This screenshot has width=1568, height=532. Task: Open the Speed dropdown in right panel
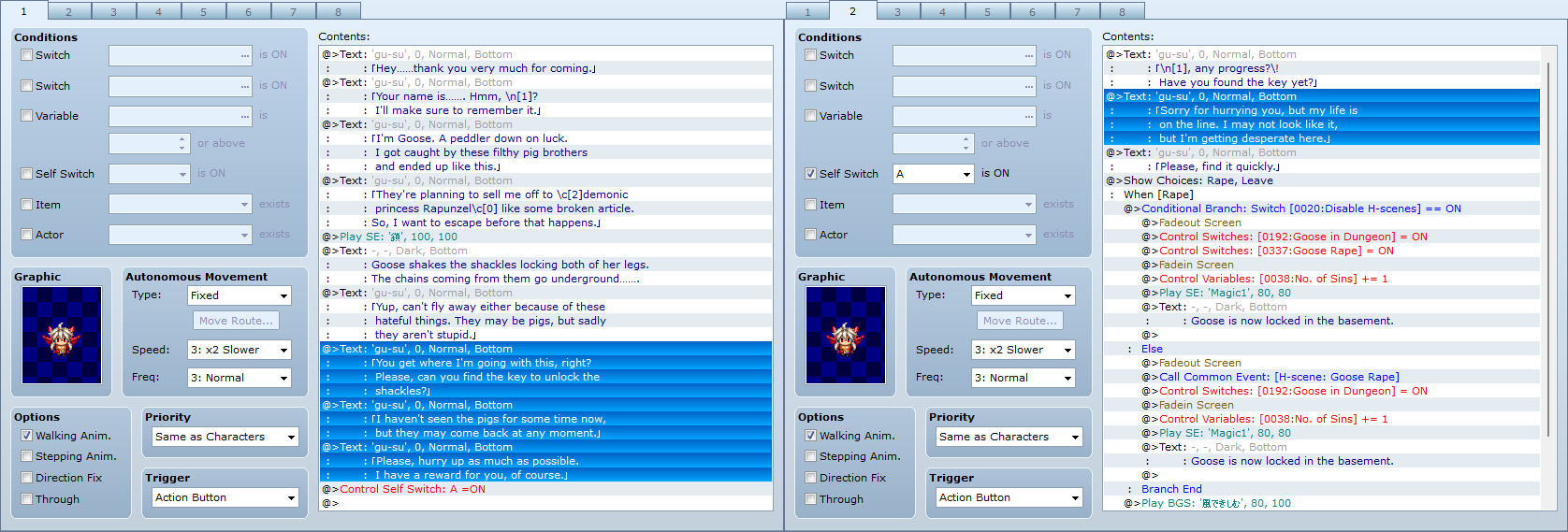click(x=1024, y=350)
